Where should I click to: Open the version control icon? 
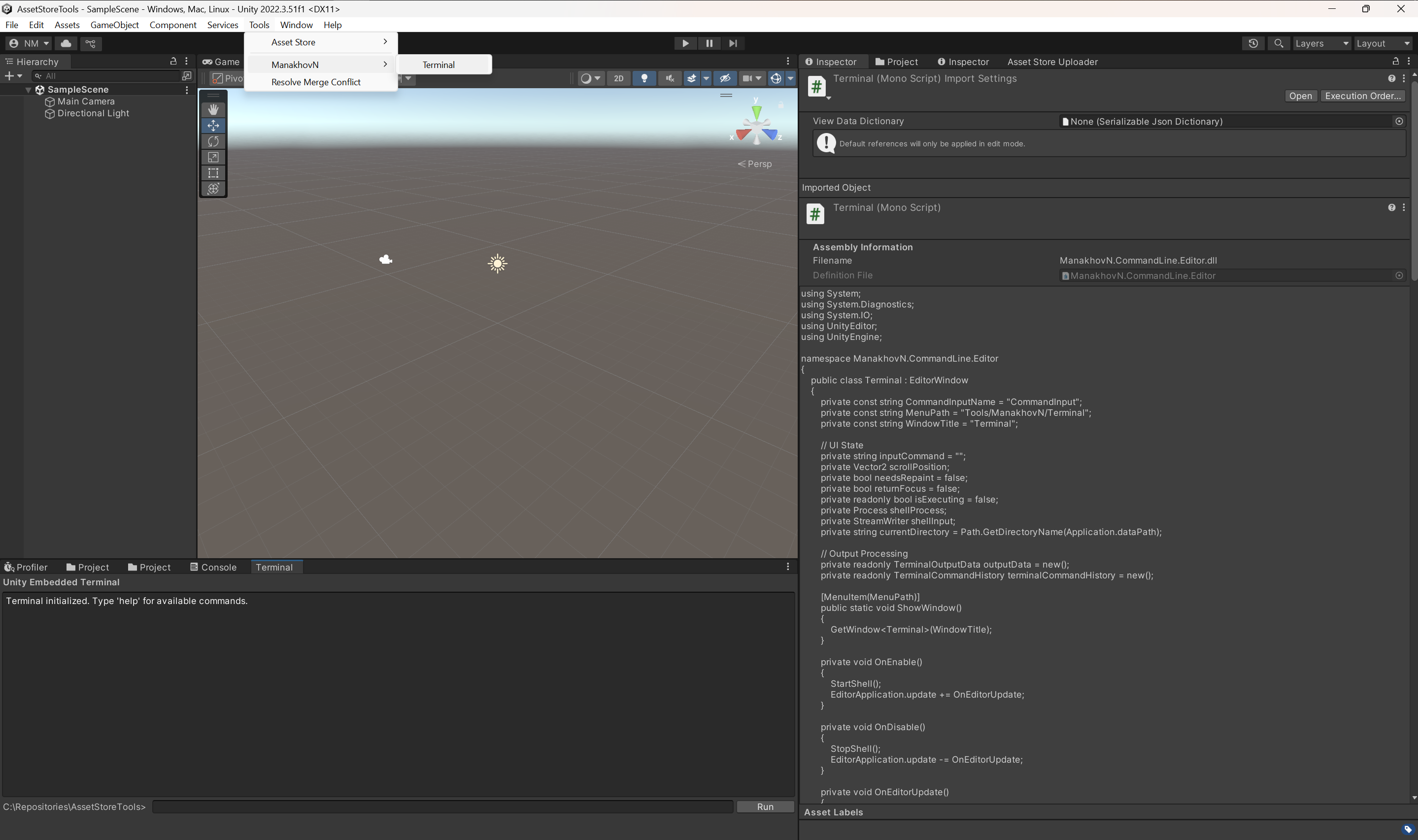[x=90, y=43]
